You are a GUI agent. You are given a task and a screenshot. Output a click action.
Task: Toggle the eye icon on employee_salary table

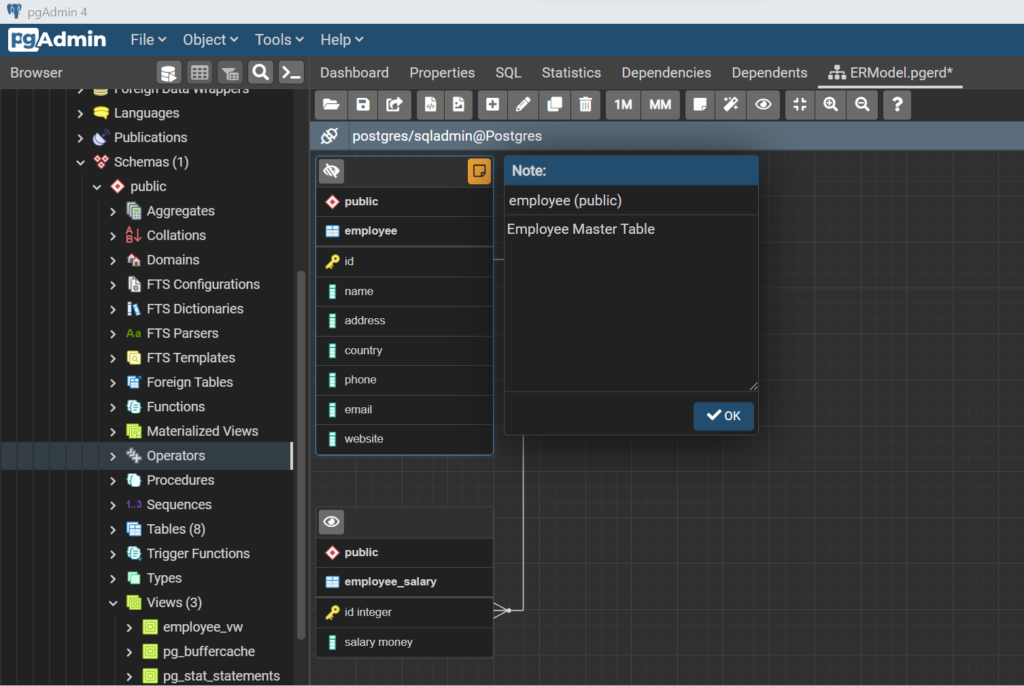(332, 521)
